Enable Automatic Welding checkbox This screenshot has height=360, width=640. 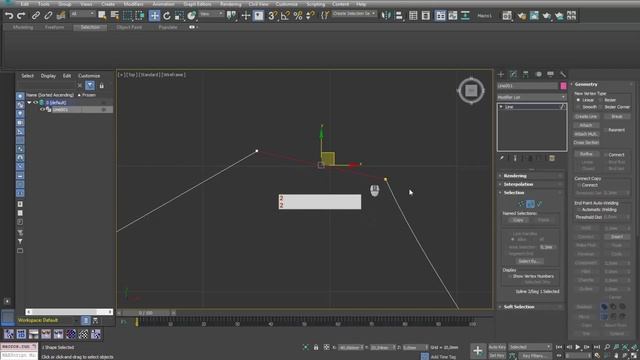(578, 209)
